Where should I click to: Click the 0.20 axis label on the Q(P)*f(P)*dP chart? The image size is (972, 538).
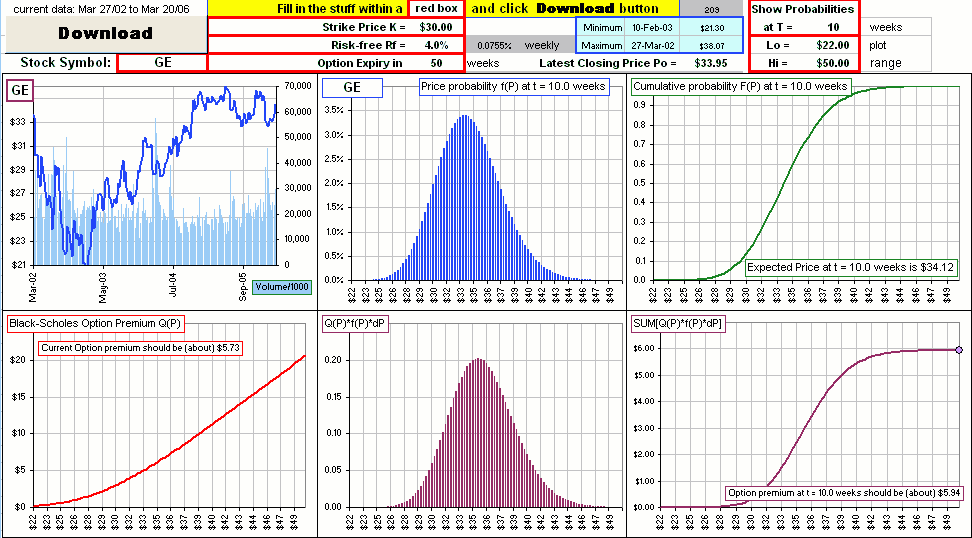coord(334,359)
